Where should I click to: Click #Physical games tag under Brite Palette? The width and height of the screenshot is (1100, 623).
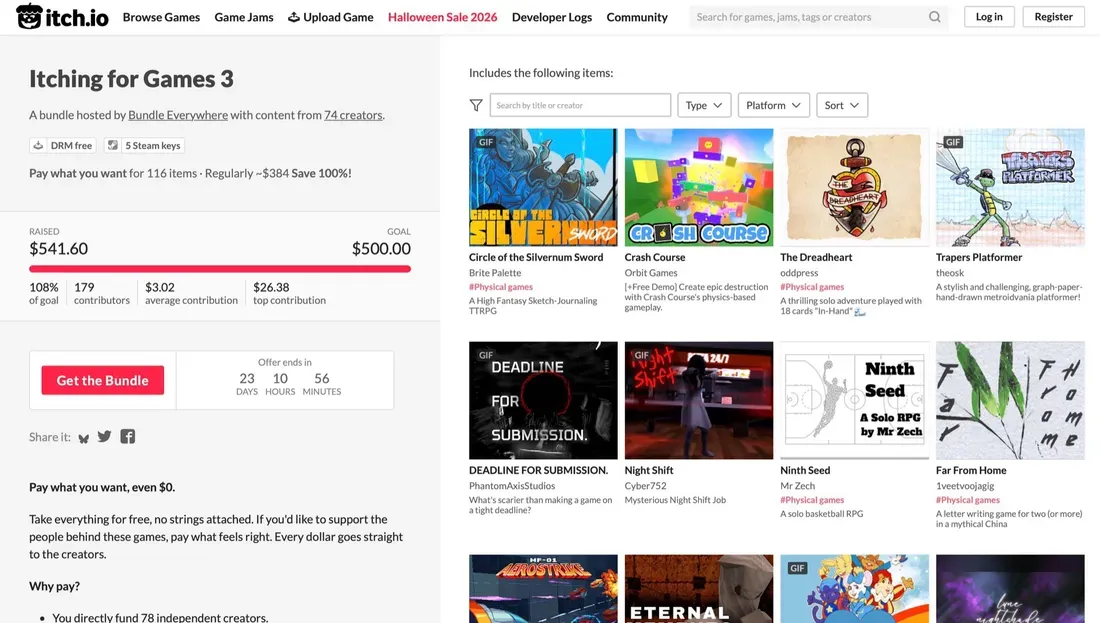tap(501, 287)
